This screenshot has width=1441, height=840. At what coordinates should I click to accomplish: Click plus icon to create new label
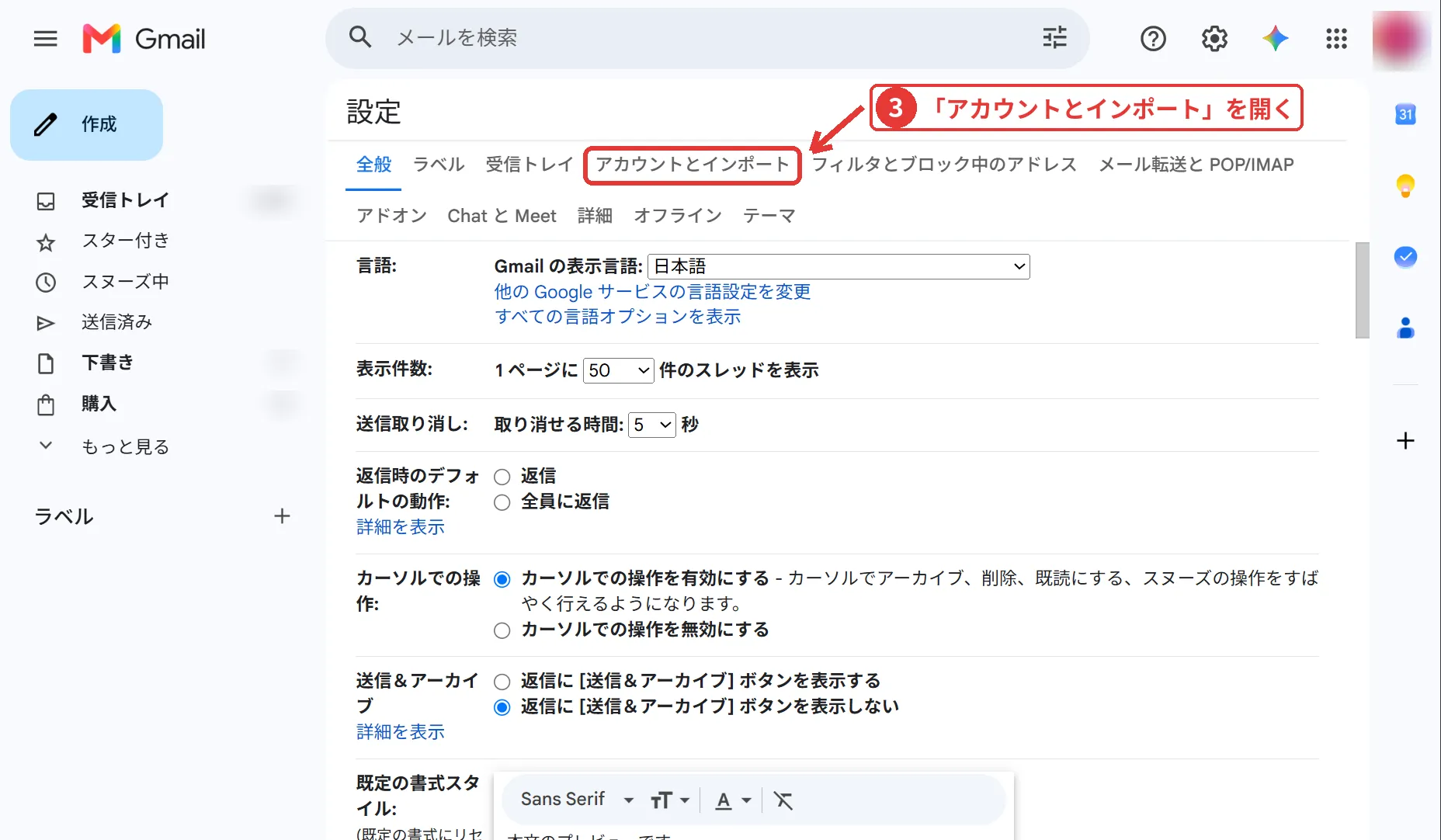click(x=282, y=516)
